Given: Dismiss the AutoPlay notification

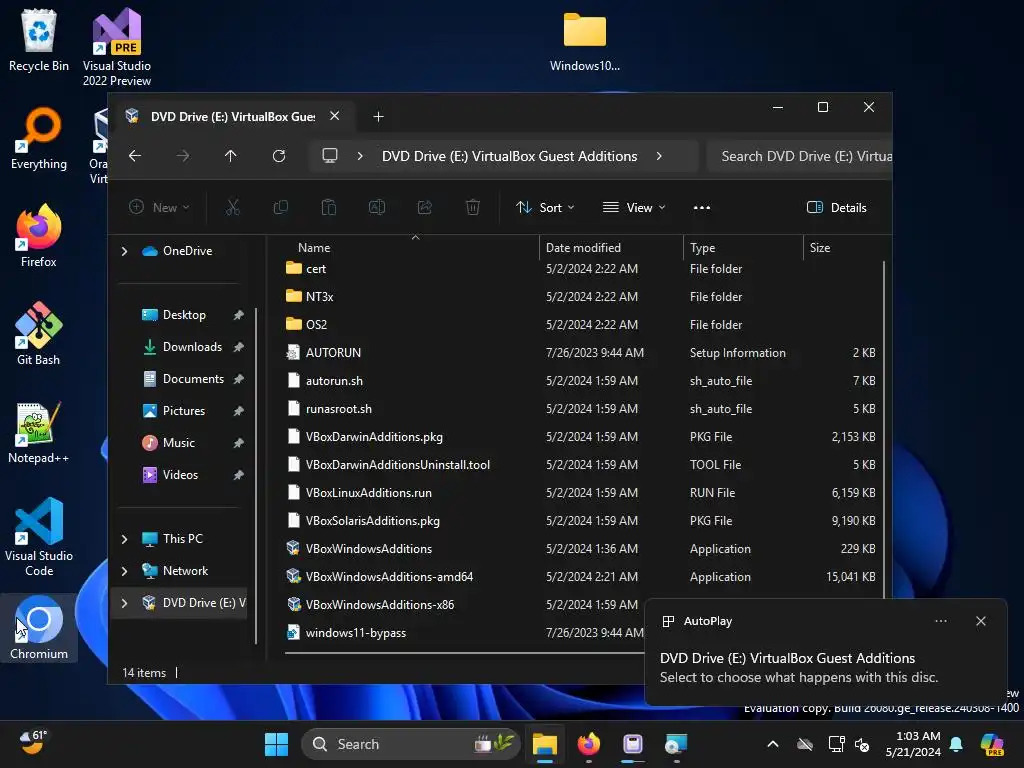Looking at the screenshot, I should coord(981,621).
